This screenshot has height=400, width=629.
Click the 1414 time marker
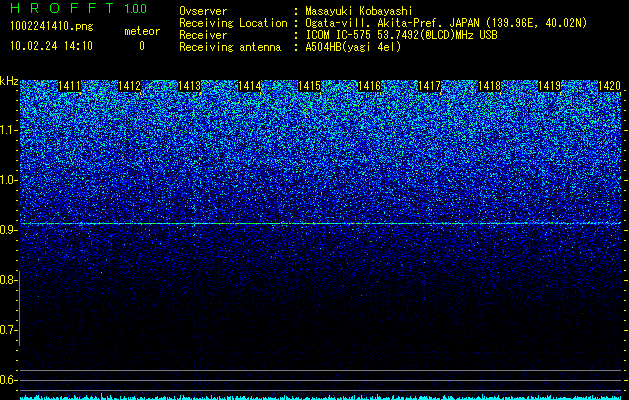point(250,86)
